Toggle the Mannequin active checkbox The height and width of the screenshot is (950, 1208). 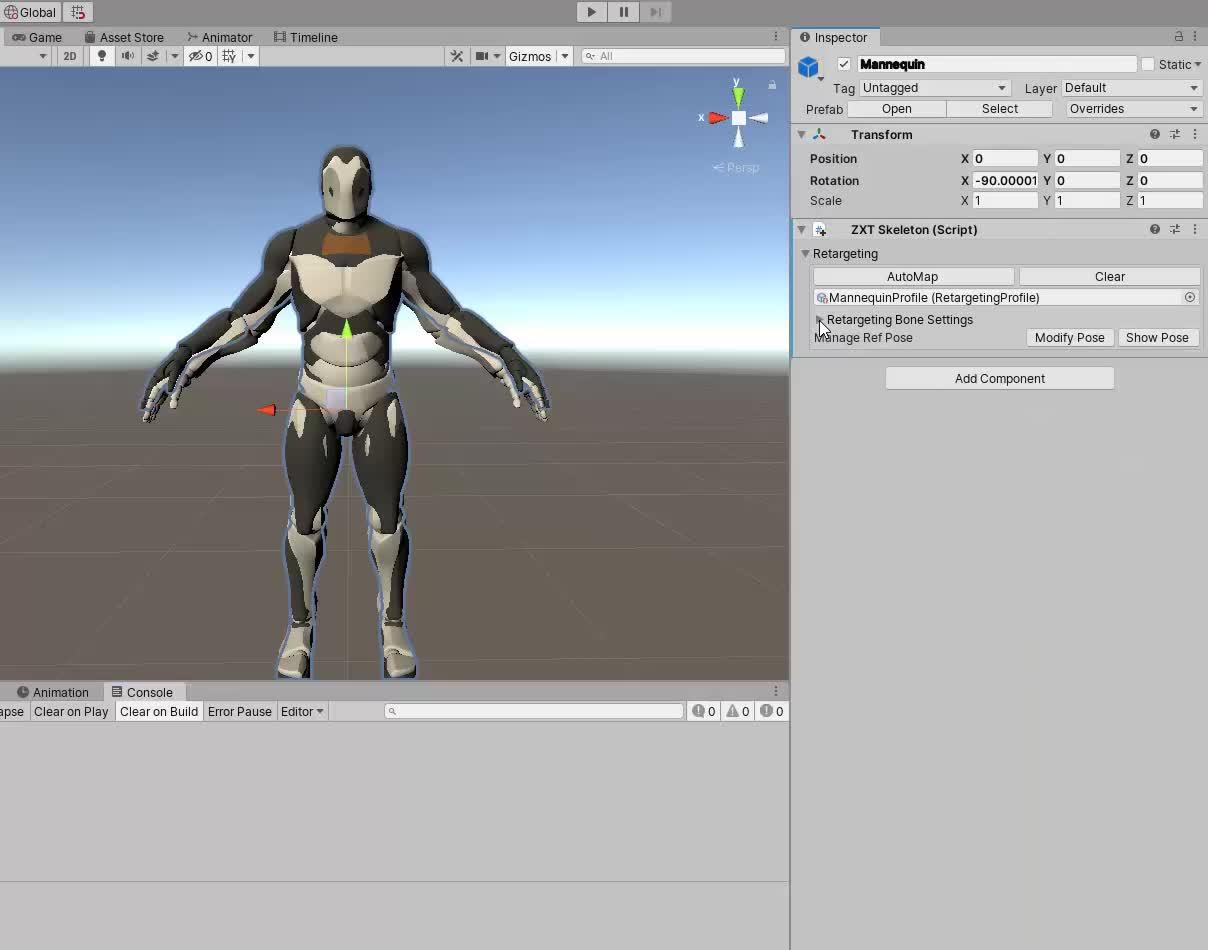tap(844, 63)
